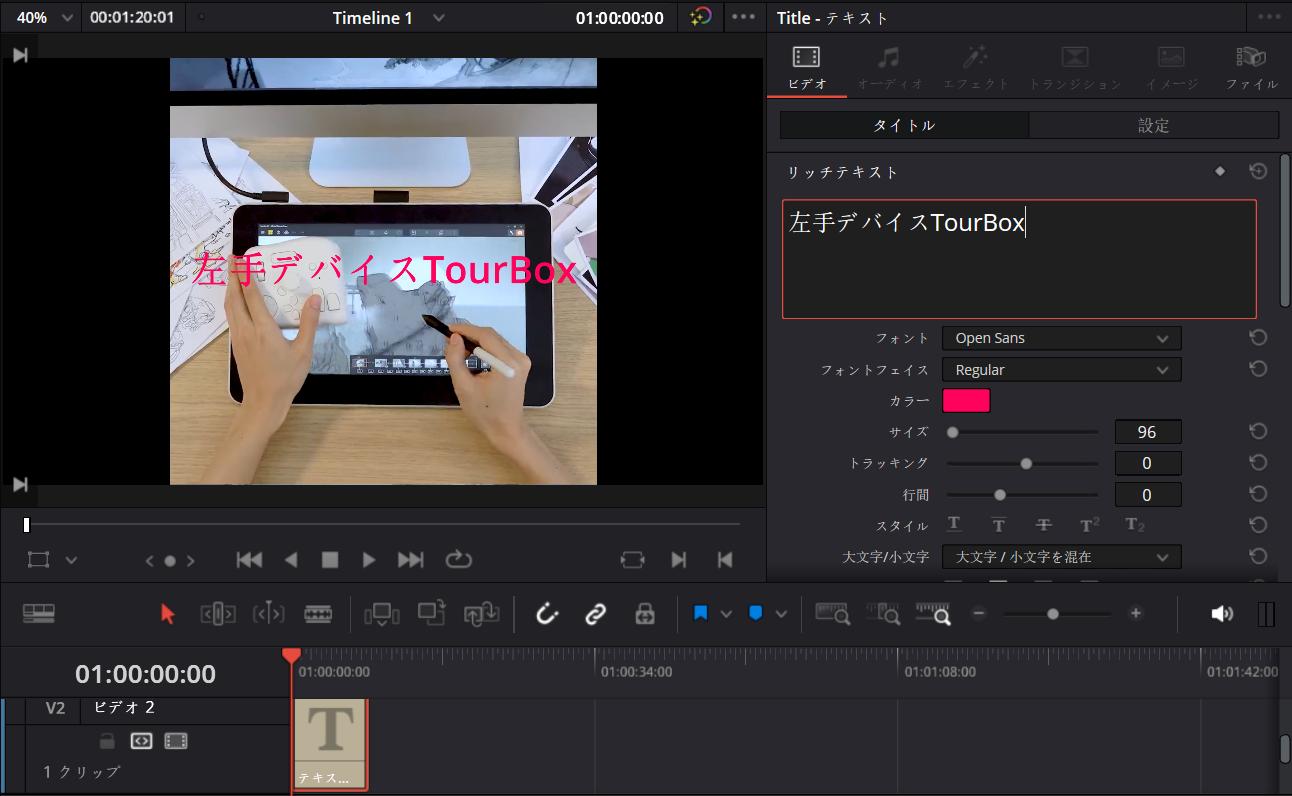Click Custom Zoom icon
The width and height of the screenshot is (1292, 796).
(x=933, y=614)
